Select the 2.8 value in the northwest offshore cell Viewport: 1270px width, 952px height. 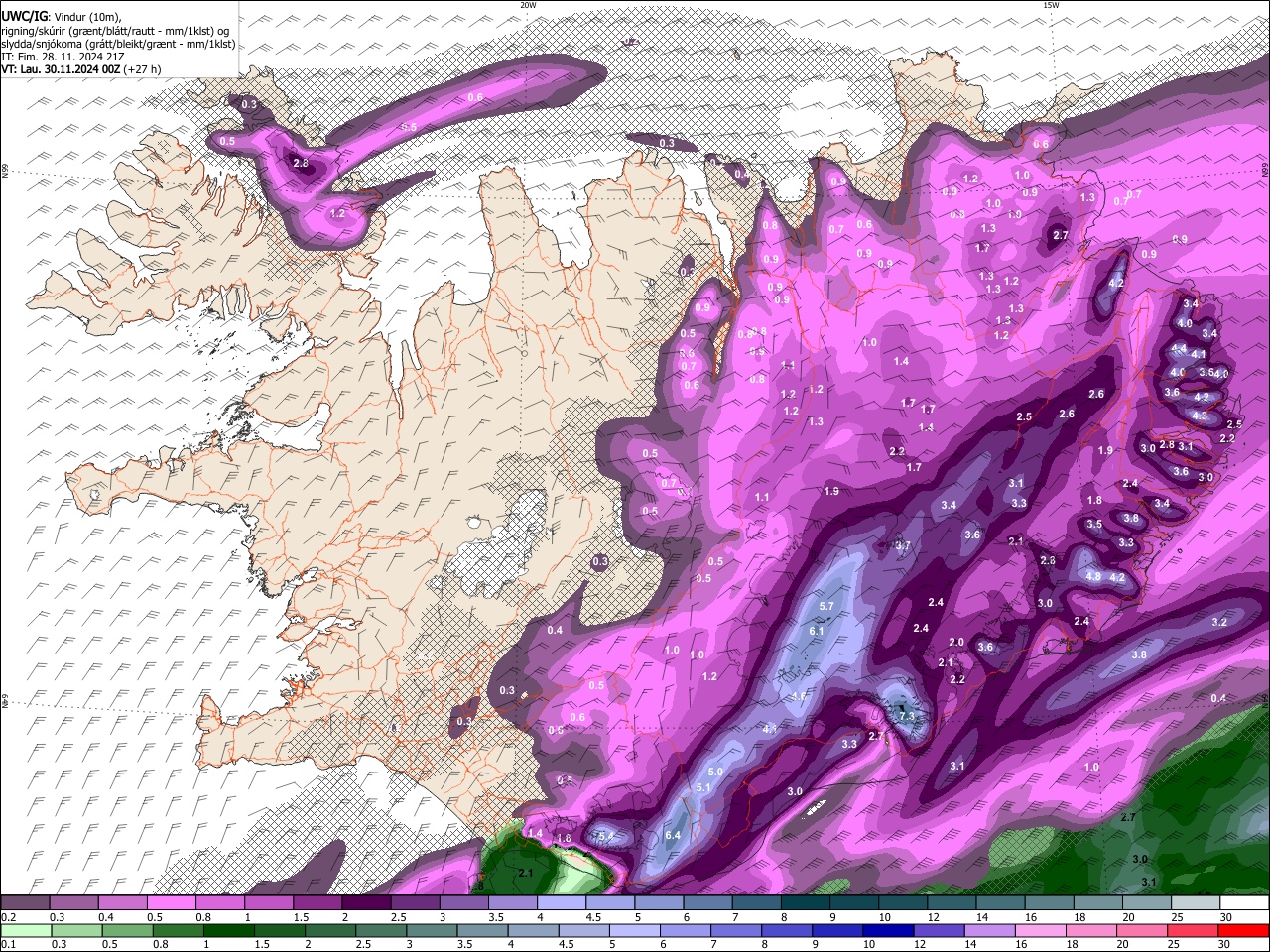[302, 163]
